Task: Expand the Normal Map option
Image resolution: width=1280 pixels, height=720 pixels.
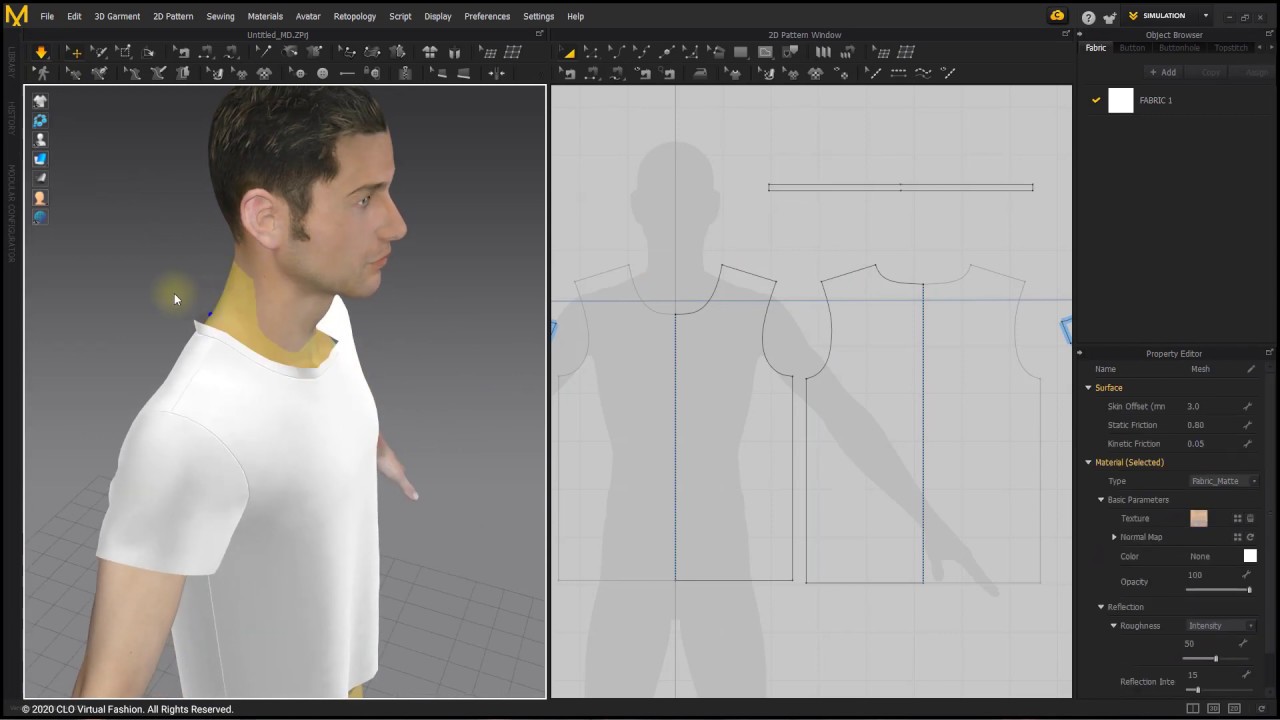Action: pos(1114,537)
